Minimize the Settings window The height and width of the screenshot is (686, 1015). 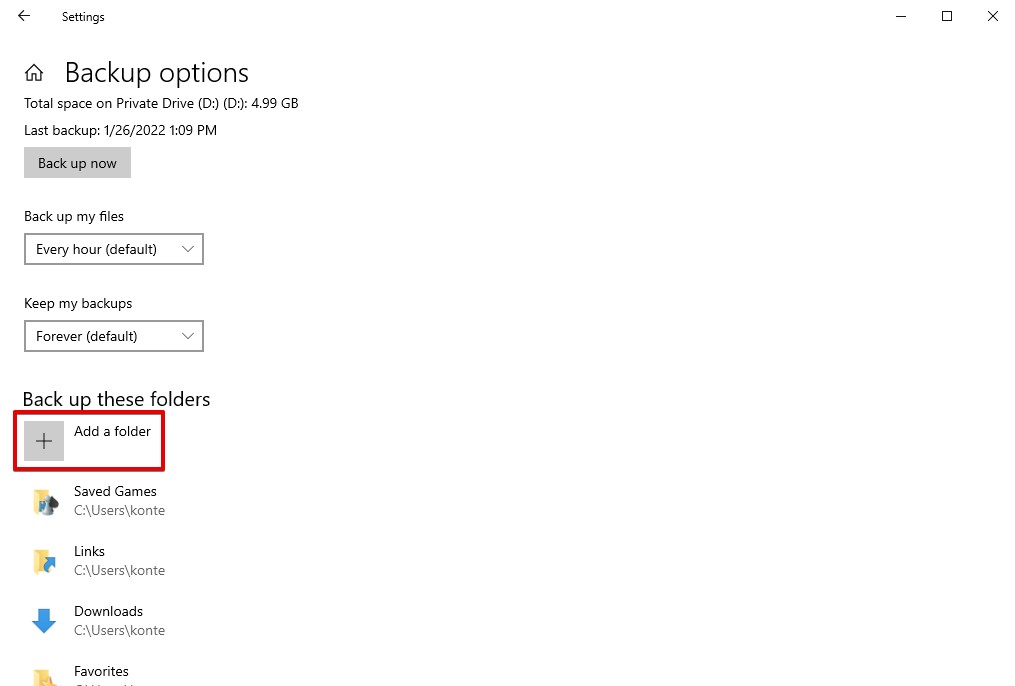pyautogui.click(x=901, y=16)
